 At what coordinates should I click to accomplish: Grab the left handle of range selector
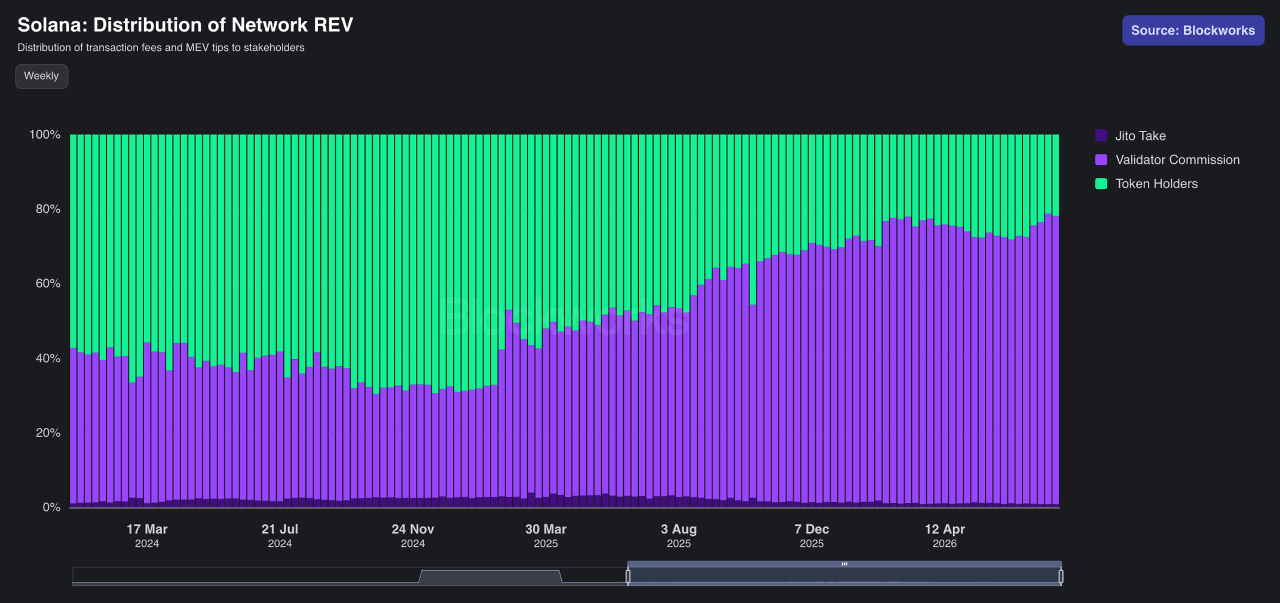[x=628, y=576]
